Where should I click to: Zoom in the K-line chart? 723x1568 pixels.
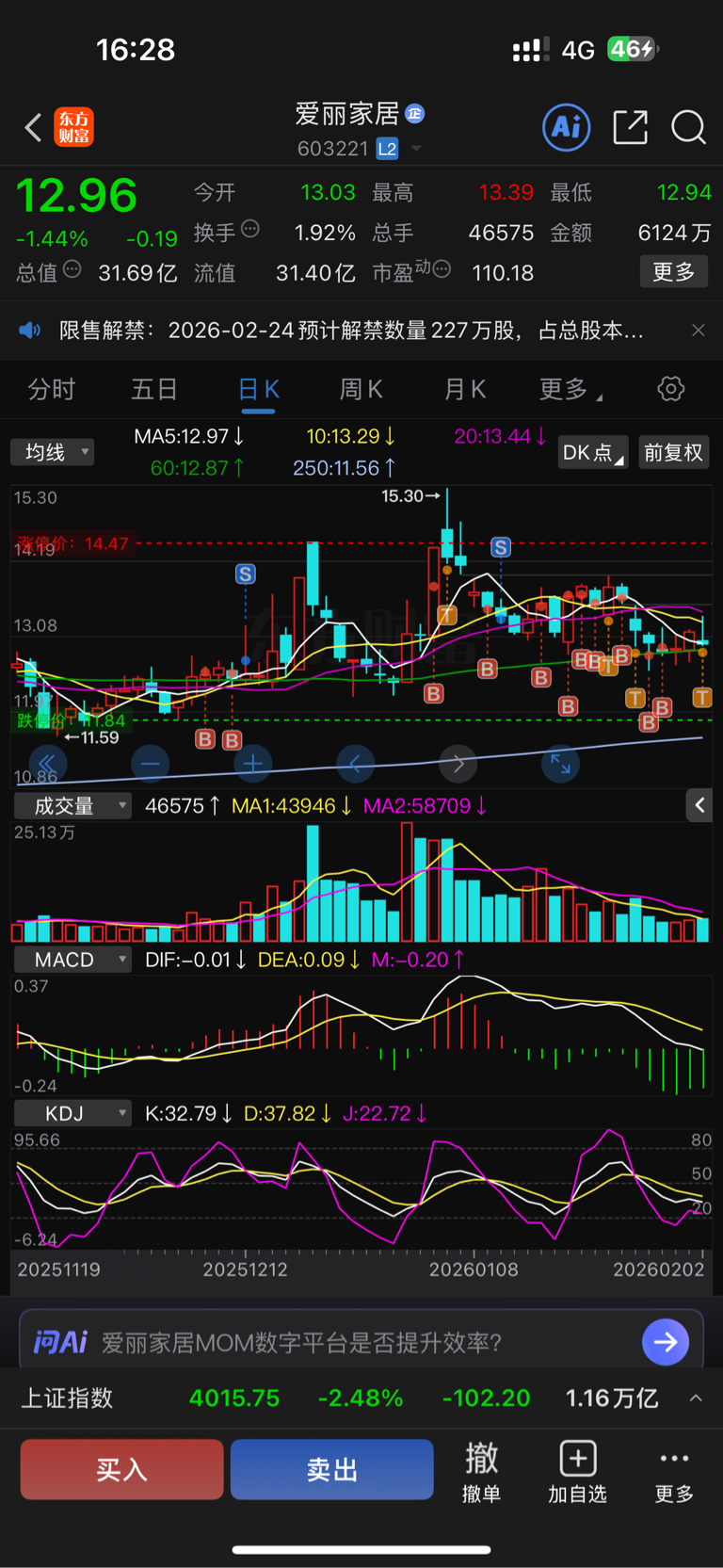point(252,763)
